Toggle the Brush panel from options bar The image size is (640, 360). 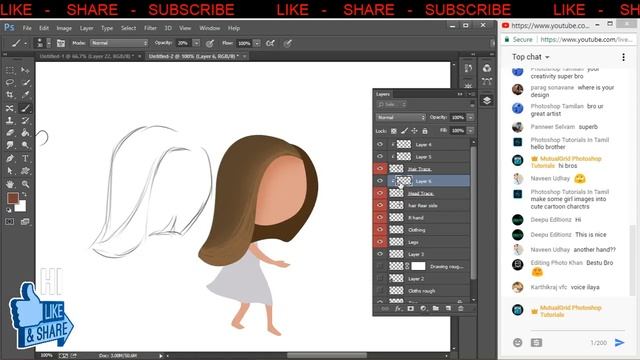click(x=61, y=43)
